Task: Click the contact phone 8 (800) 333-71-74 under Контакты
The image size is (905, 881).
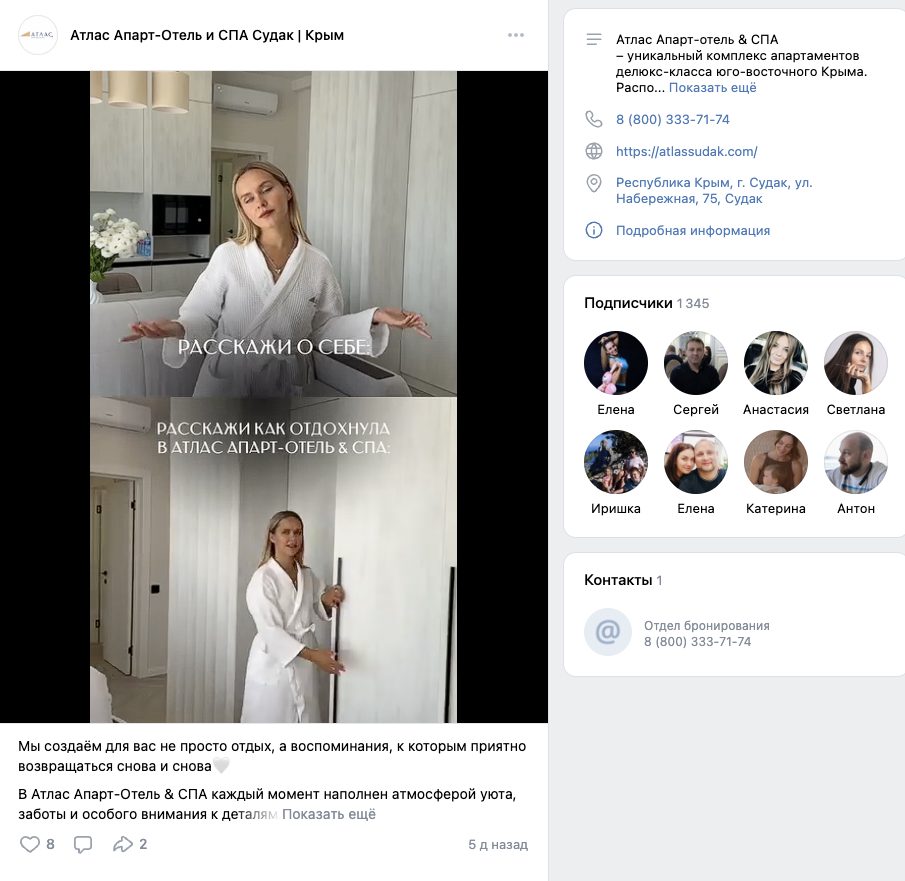Action: coord(697,642)
